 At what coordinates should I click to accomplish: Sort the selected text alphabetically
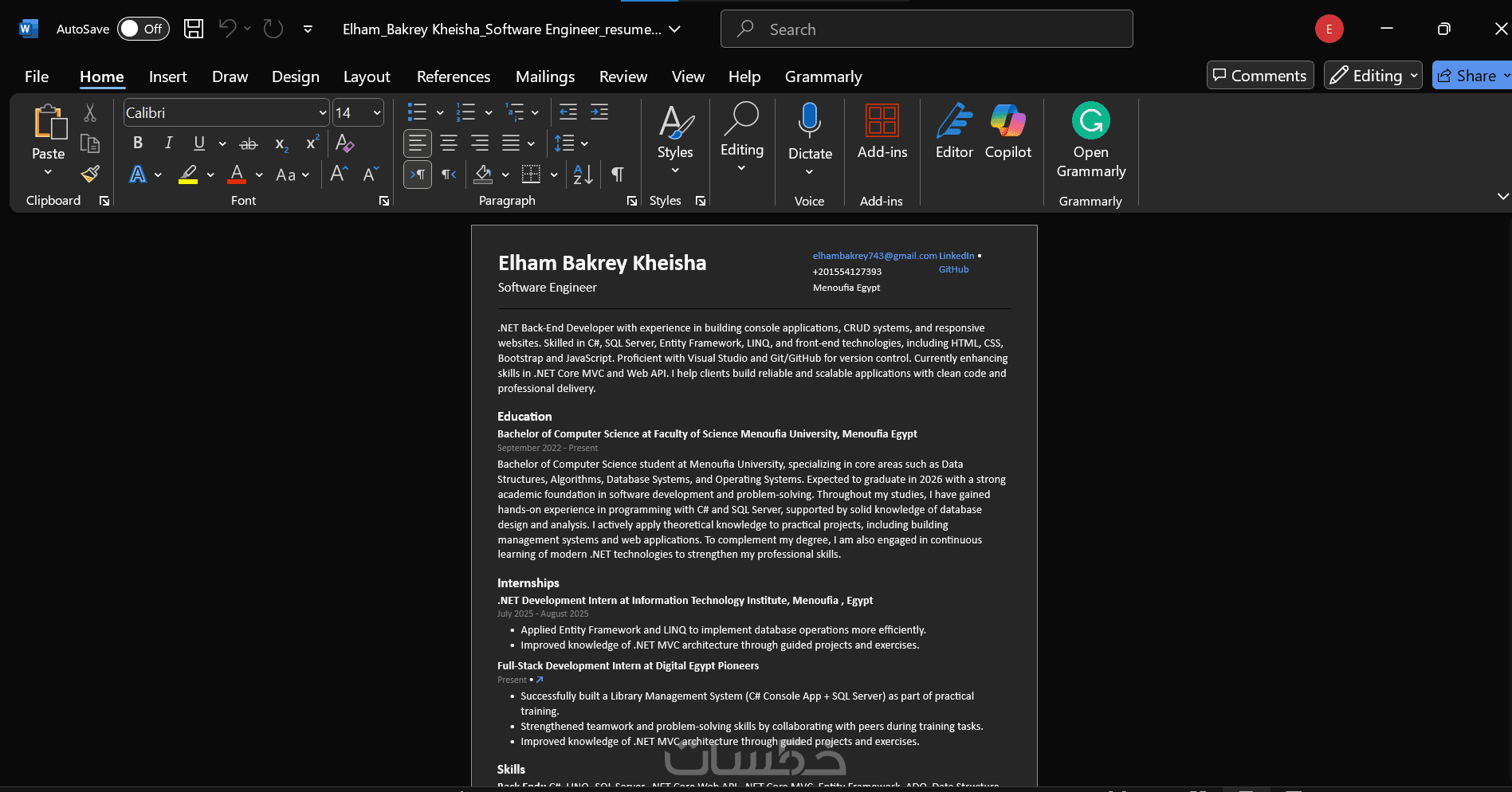[x=583, y=174]
